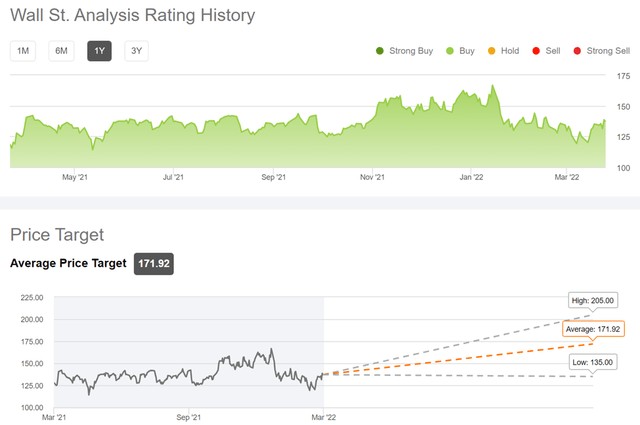Switch rating history to 6M range
The height and width of the screenshot is (425, 640).
(x=61, y=52)
